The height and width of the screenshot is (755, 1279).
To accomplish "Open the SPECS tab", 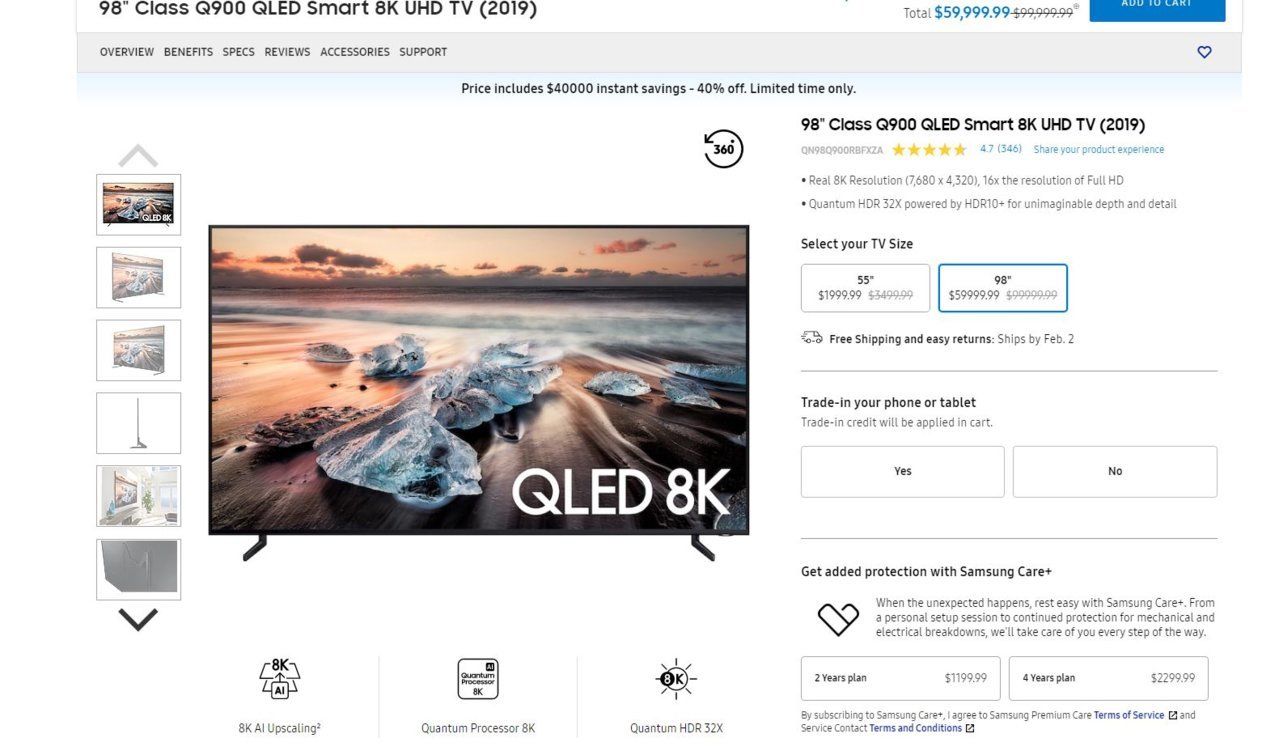I will 238,52.
